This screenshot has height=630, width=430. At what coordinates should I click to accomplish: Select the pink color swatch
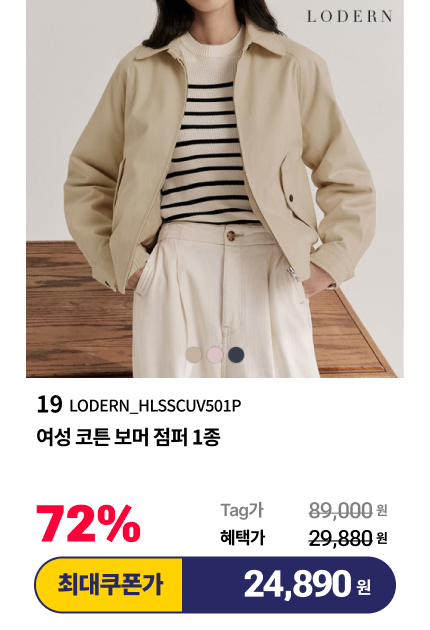(x=215, y=355)
